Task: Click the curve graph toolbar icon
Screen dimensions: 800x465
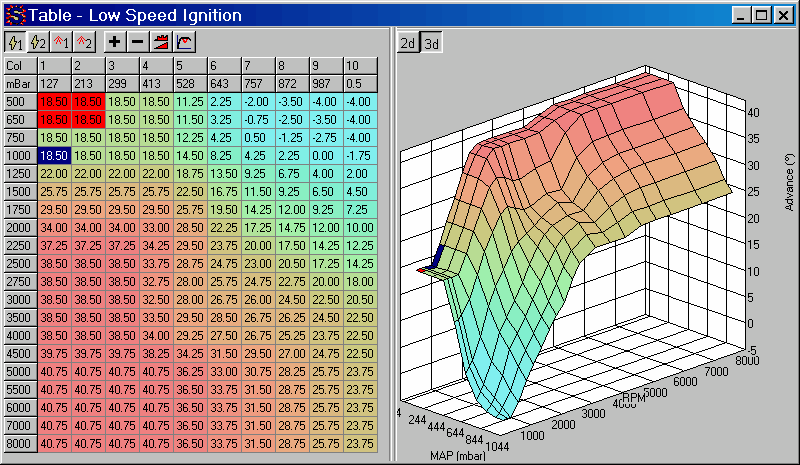Action: point(185,42)
